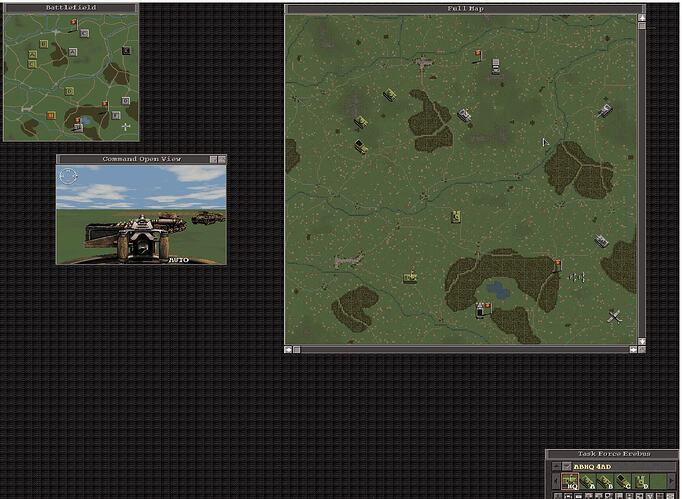Screen dimensions: 682x499
Task: Show previous units with Task Force left arrow
Action: (556, 481)
